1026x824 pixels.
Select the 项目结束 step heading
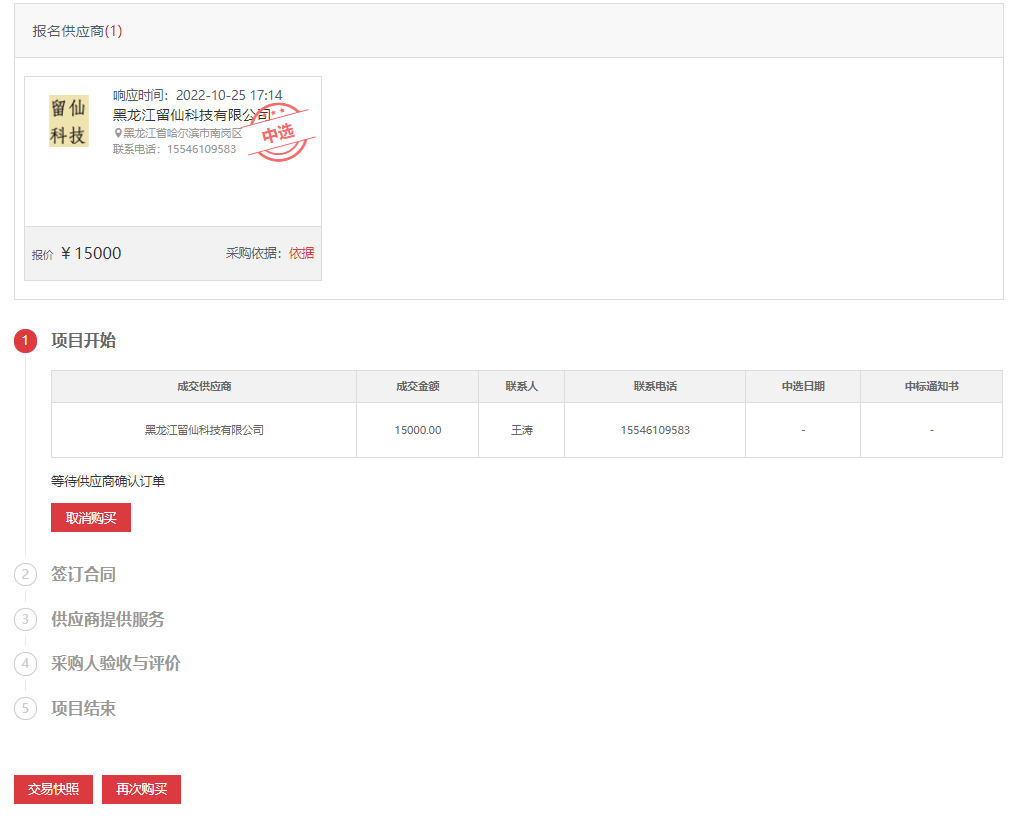[83, 708]
